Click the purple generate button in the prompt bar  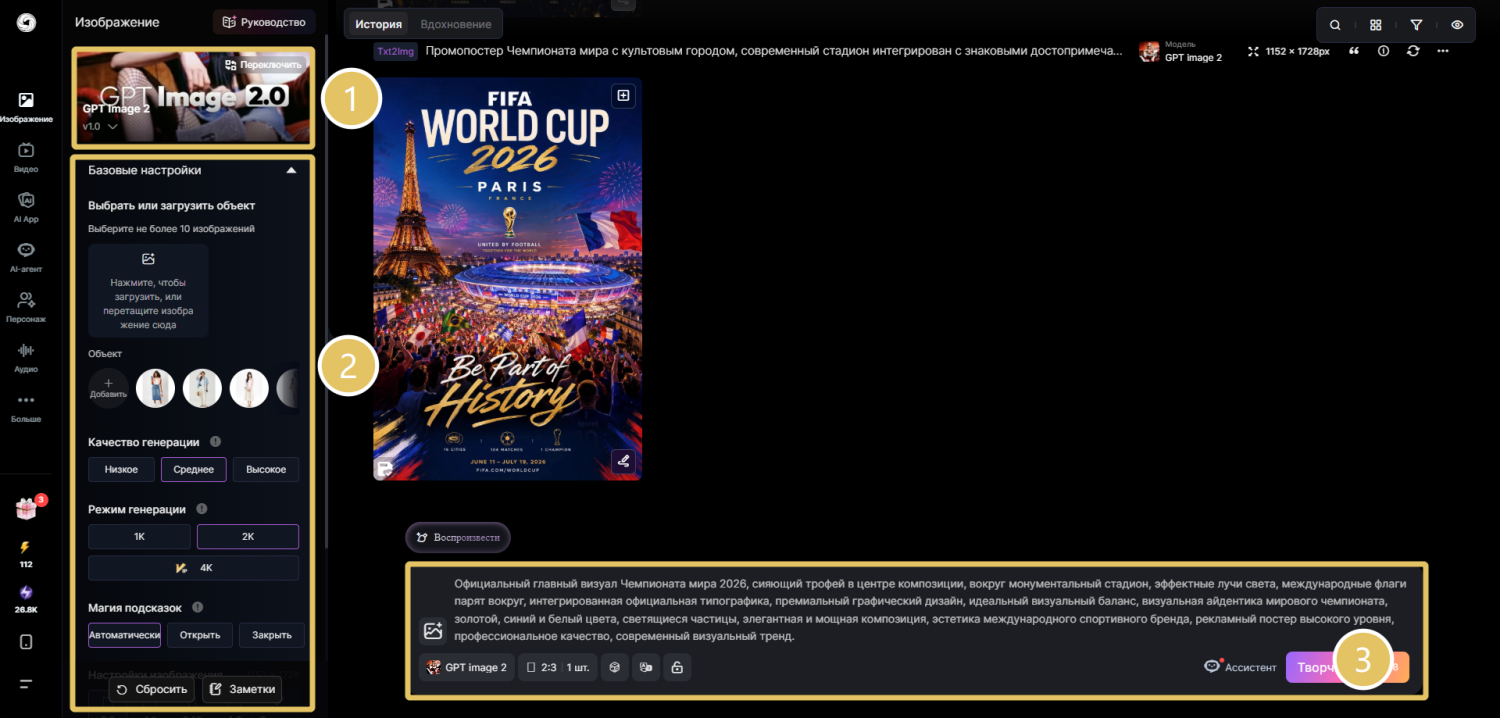coord(1347,667)
